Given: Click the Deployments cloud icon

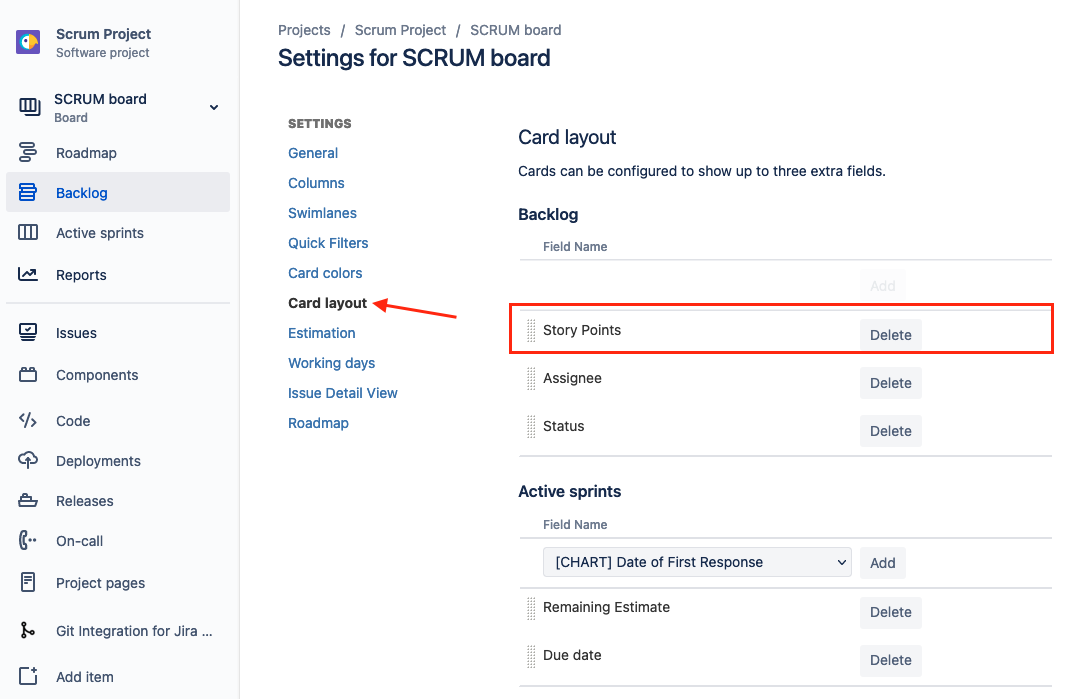Looking at the screenshot, I should (28, 461).
